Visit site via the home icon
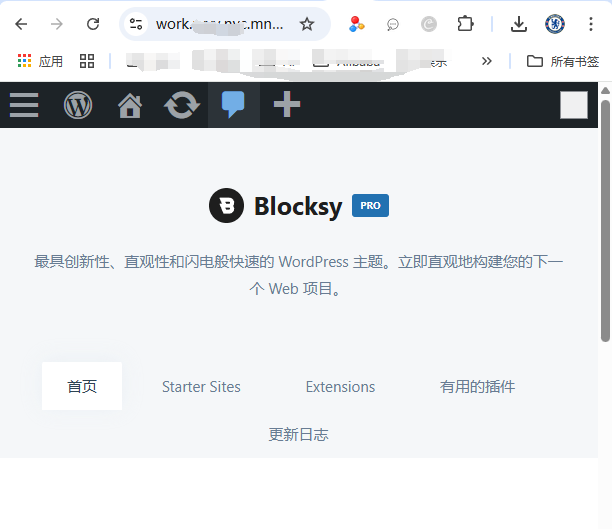Image resolution: width=612 pixels, height=529 pixels. point(130,105)
